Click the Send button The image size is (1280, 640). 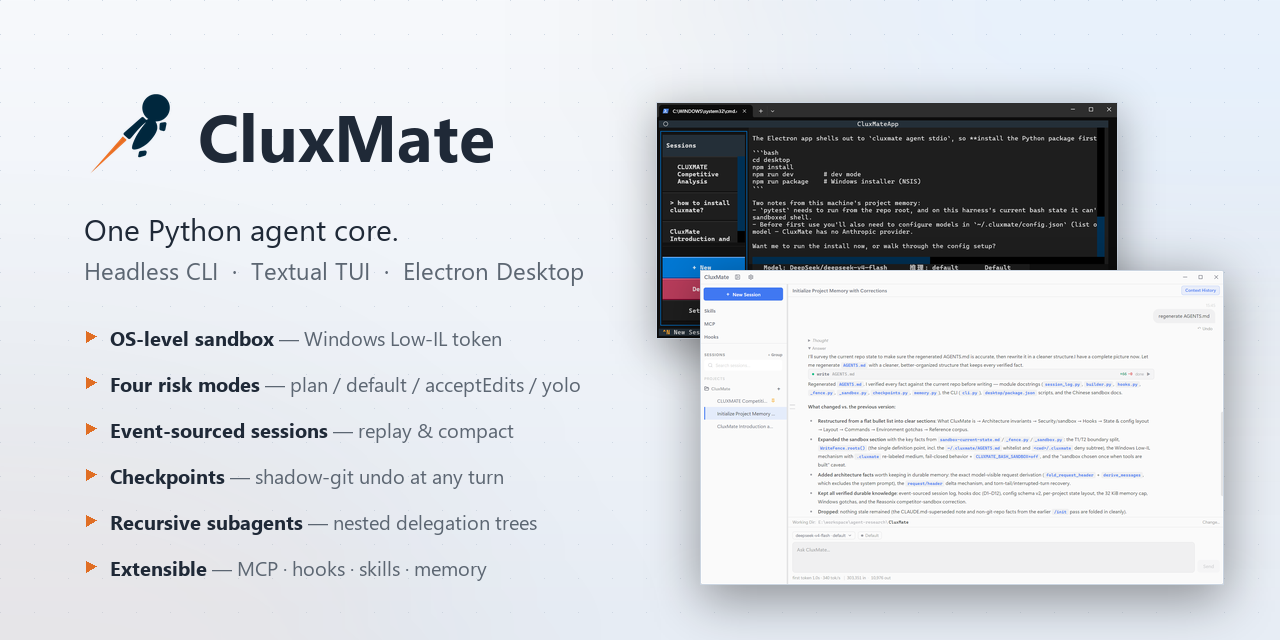coord(1208,566)
